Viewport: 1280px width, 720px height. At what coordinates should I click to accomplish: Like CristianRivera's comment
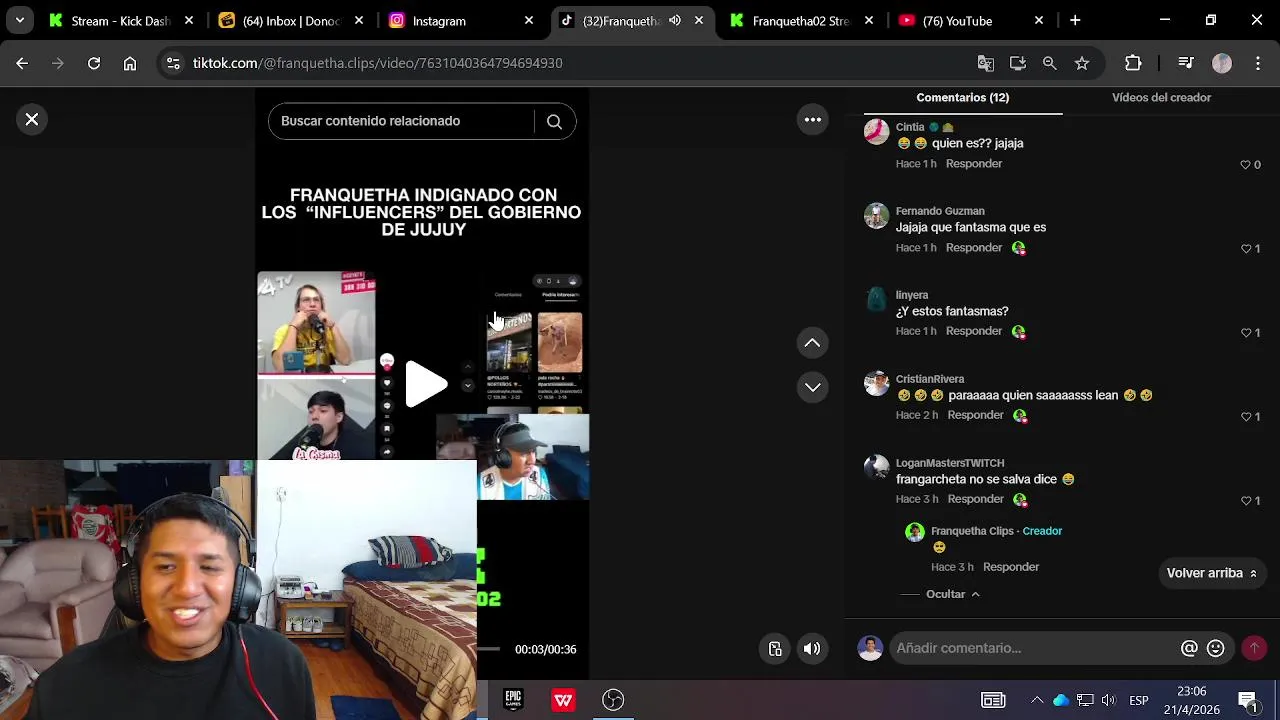[1246, 416]
